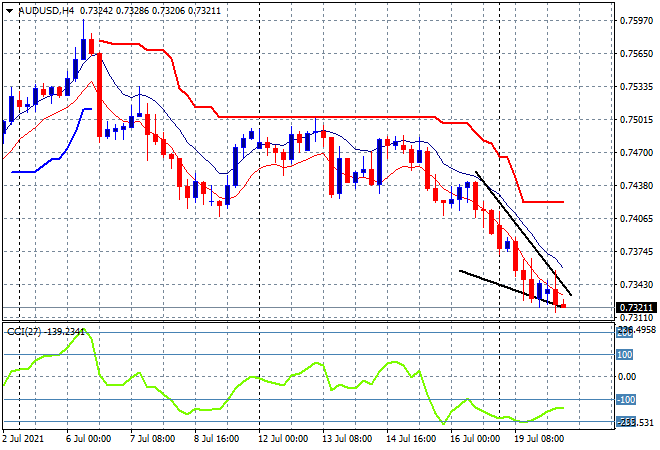
Task: Click the 0.75335 price axis label
Action: [637, 86]
